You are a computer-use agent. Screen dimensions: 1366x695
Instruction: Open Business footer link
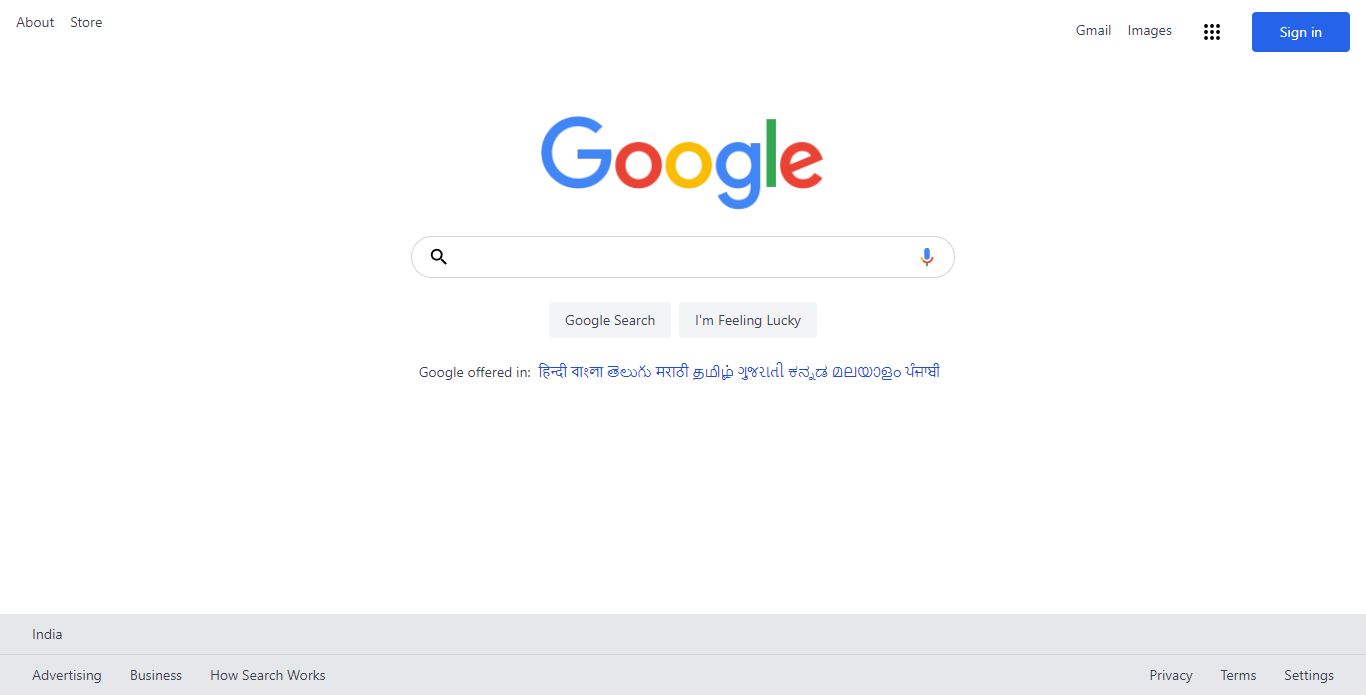pyautogui.click(x=156, y=675)
